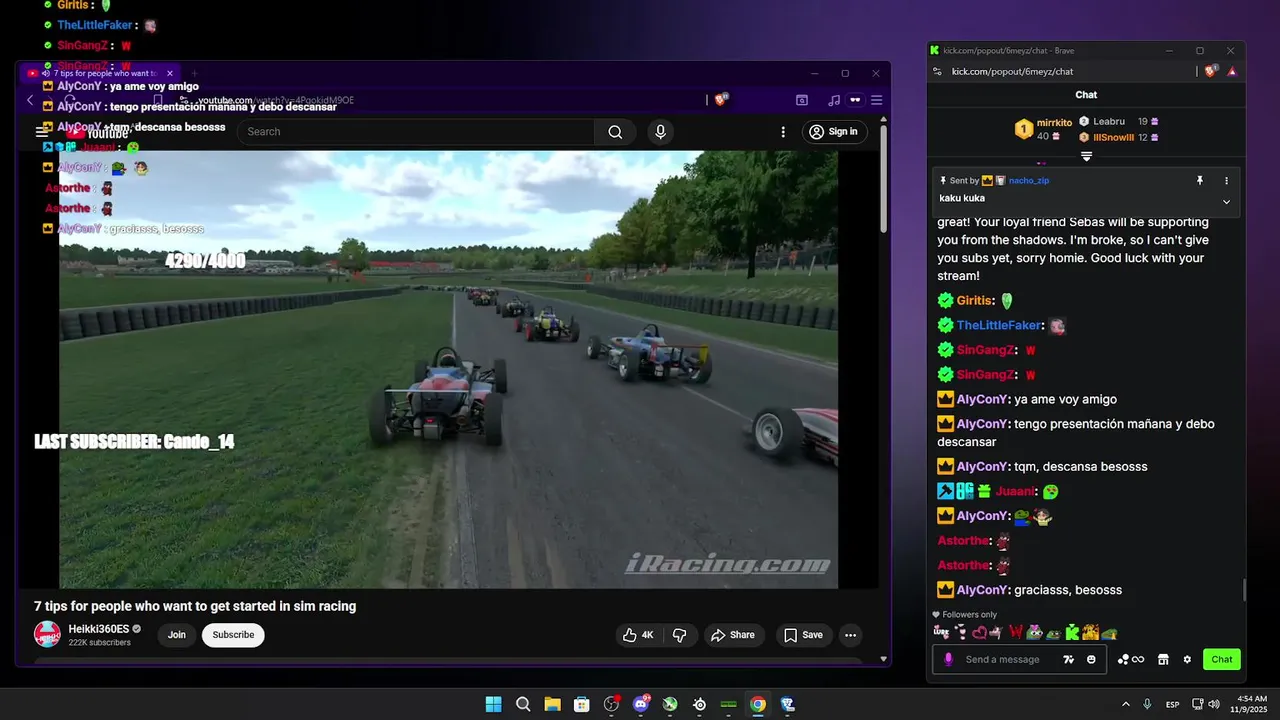Viewport: 1280px width, 720px height.
Task: Show hidden system tray icons
Action: (1126, 704)
